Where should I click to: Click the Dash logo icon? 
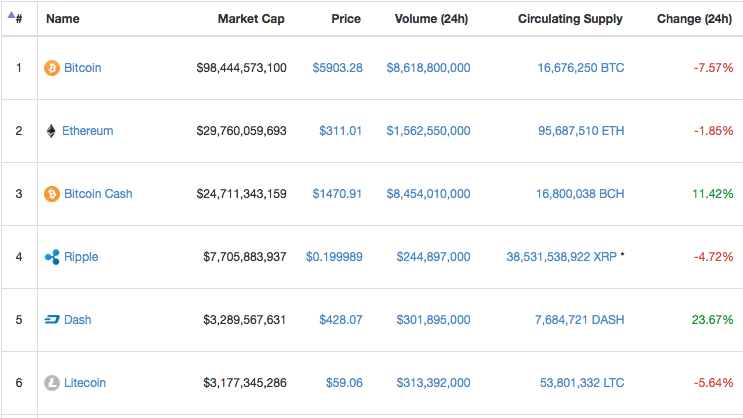point(52,320)
